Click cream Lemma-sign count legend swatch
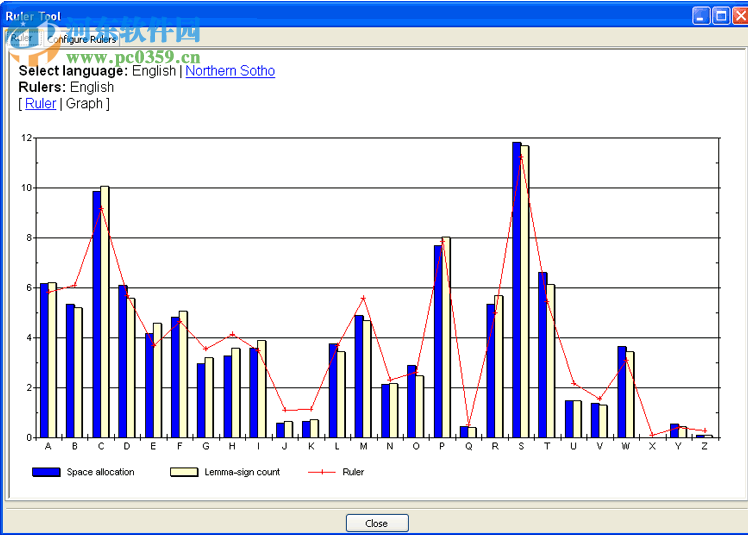Image resolution: width=748 pixels, height=535 pixels. (x=184, y=471)
